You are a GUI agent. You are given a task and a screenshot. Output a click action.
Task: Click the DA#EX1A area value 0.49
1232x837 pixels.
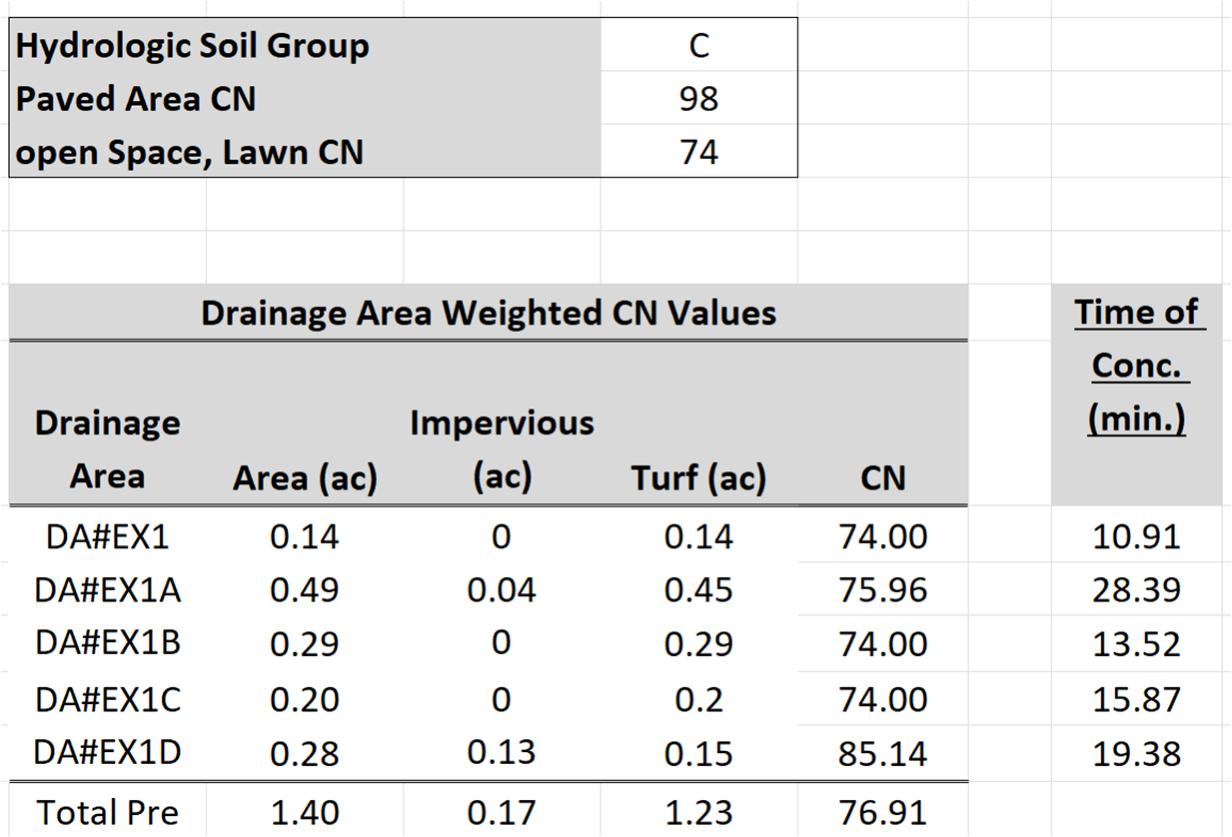pyautogui.click(x=304, y=591)
